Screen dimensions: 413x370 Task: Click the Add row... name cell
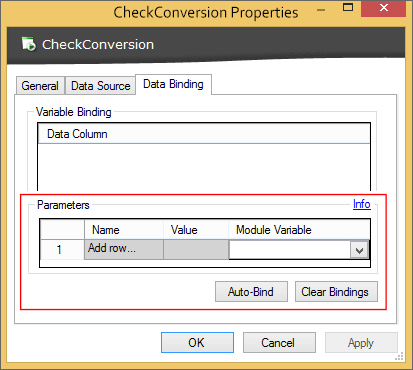coord(124,249)
